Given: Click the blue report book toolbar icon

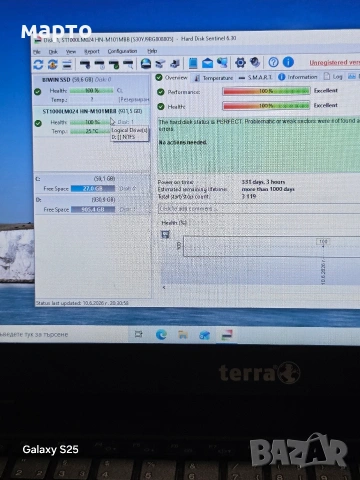Looking at the screenshot, I should pos(193,63).
